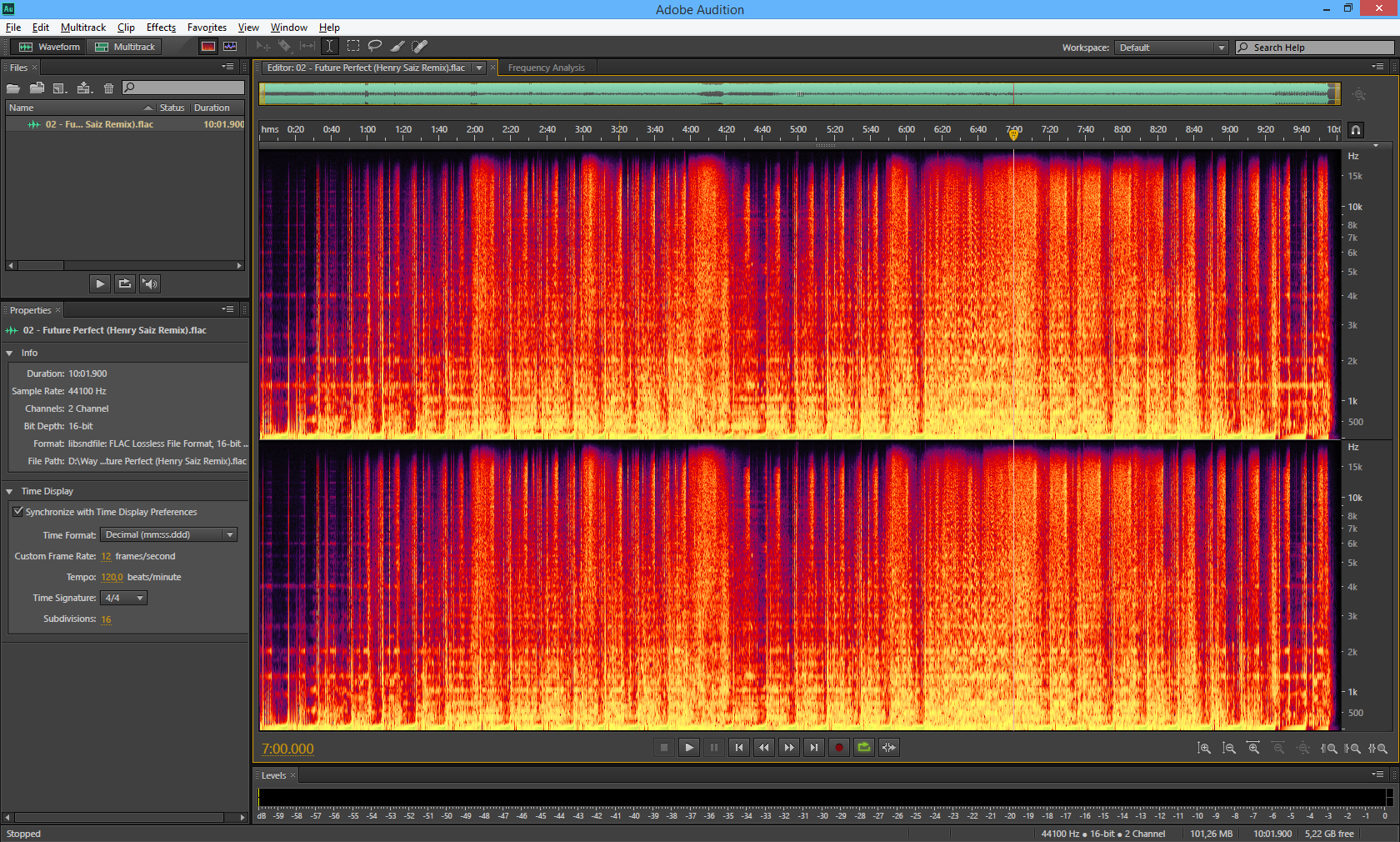
Task: Select the Lasso Selection tool
Action: point(375,47)
